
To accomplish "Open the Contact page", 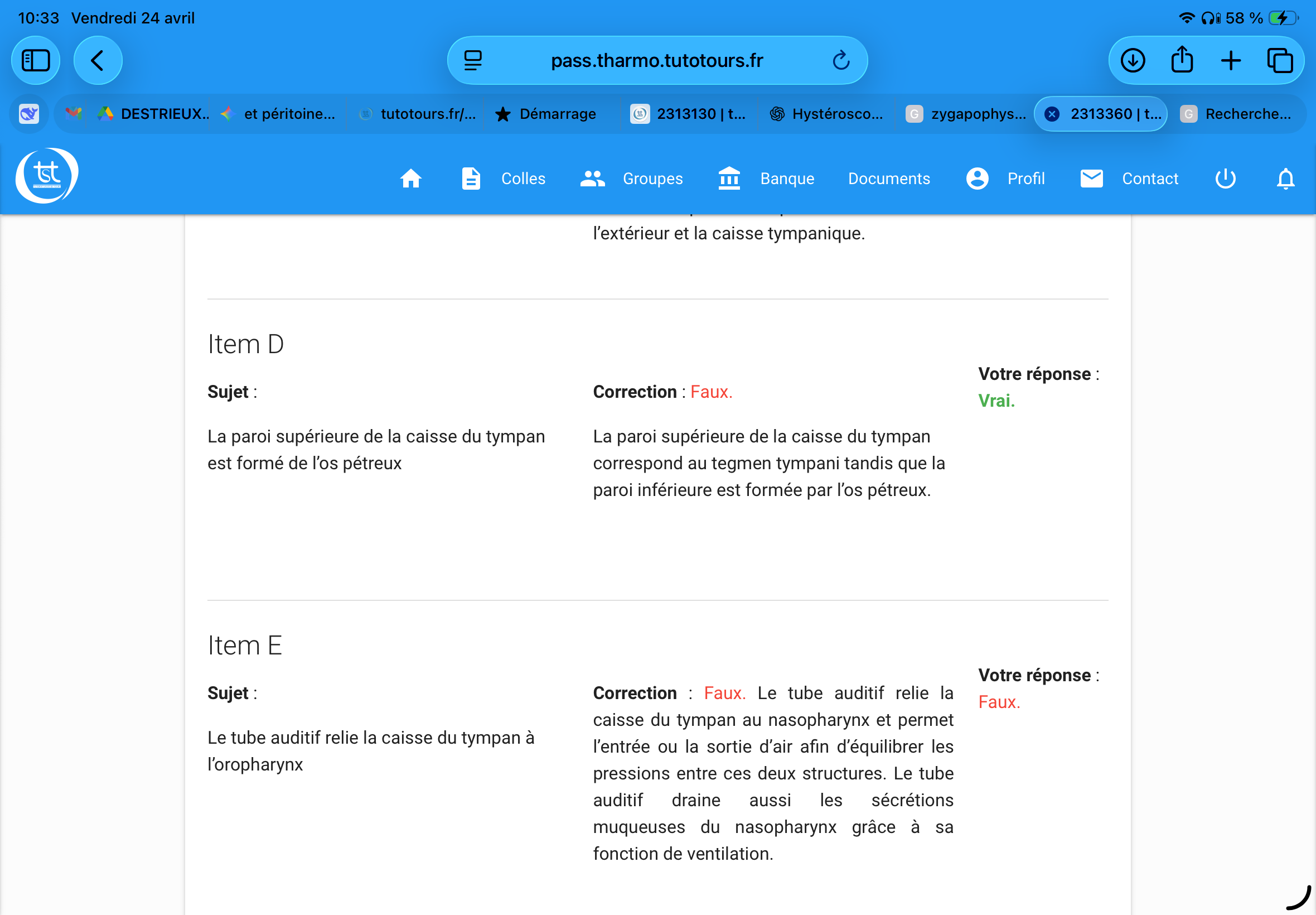I will tap(1150, 179).
